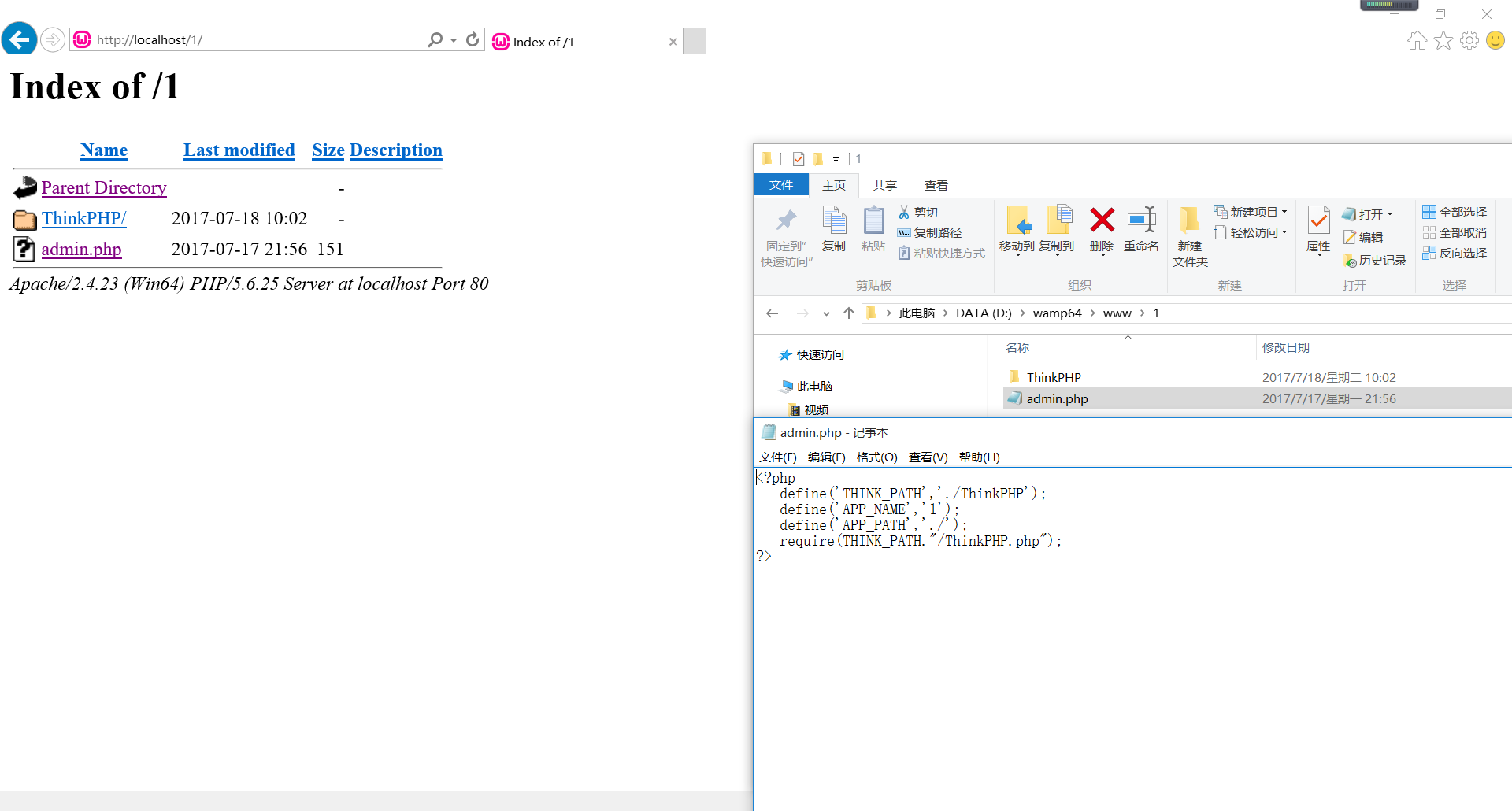This screenshot has width=1512, height=811.
Task: Open Notepad Format (格式O) menu
Action: point(876,457)
